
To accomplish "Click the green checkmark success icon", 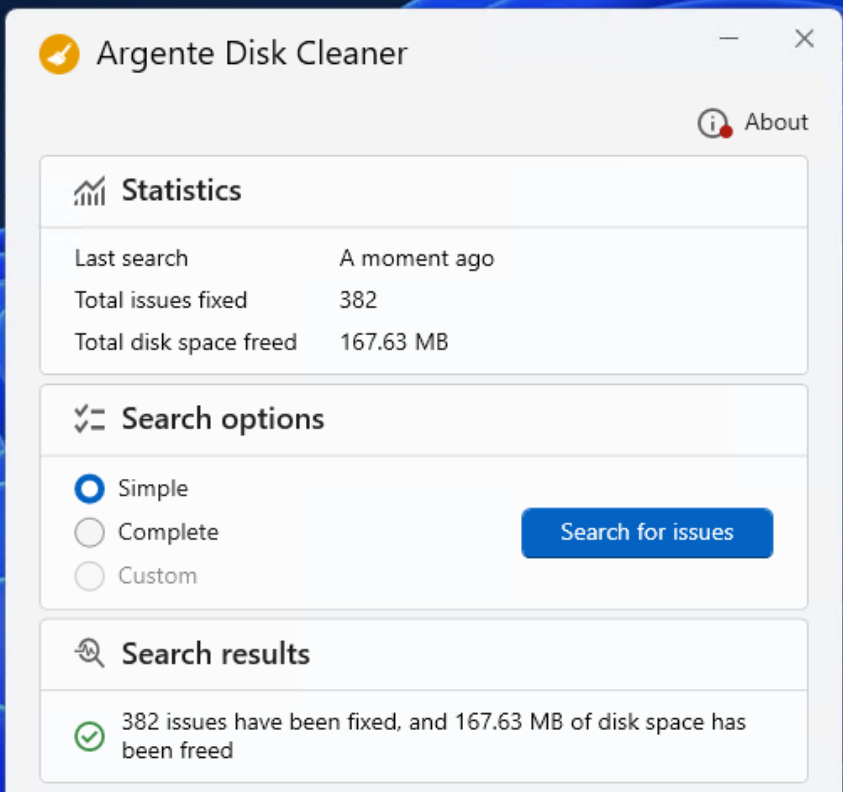I will point(90,736).
